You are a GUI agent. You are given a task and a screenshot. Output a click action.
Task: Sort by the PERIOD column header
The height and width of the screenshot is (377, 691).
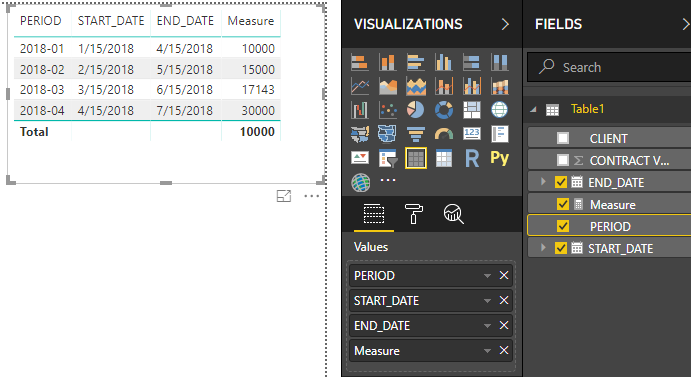[41, 21]
